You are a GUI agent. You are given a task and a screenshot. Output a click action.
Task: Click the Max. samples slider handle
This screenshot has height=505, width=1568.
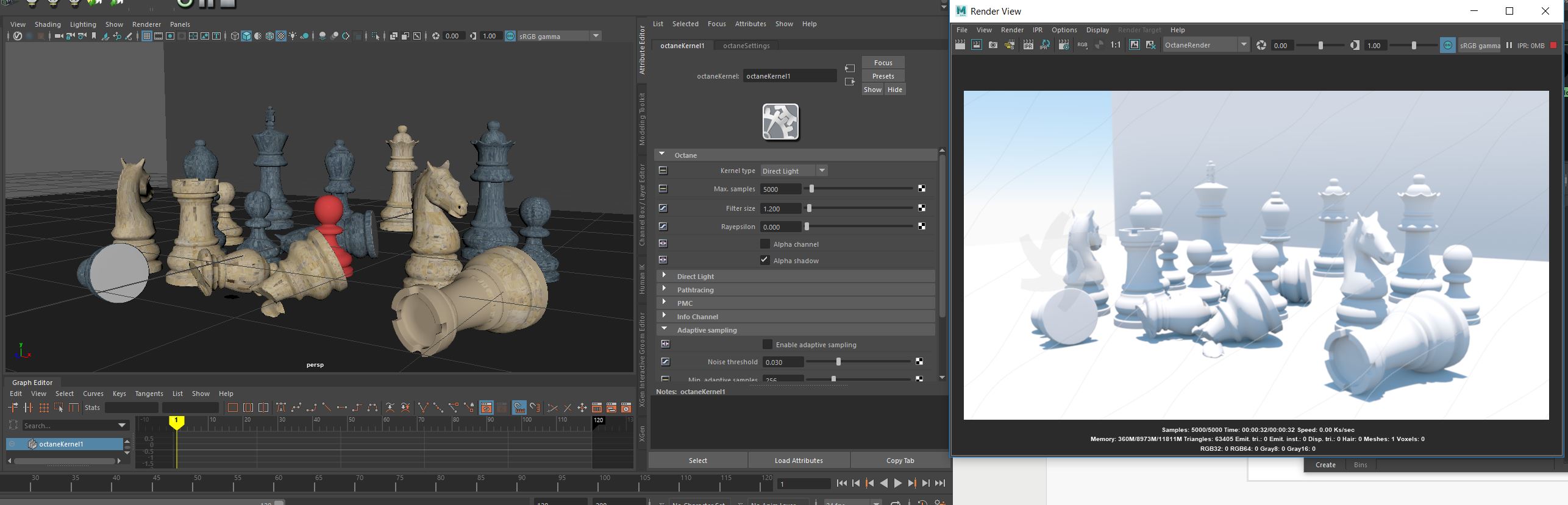pos(811,189)
